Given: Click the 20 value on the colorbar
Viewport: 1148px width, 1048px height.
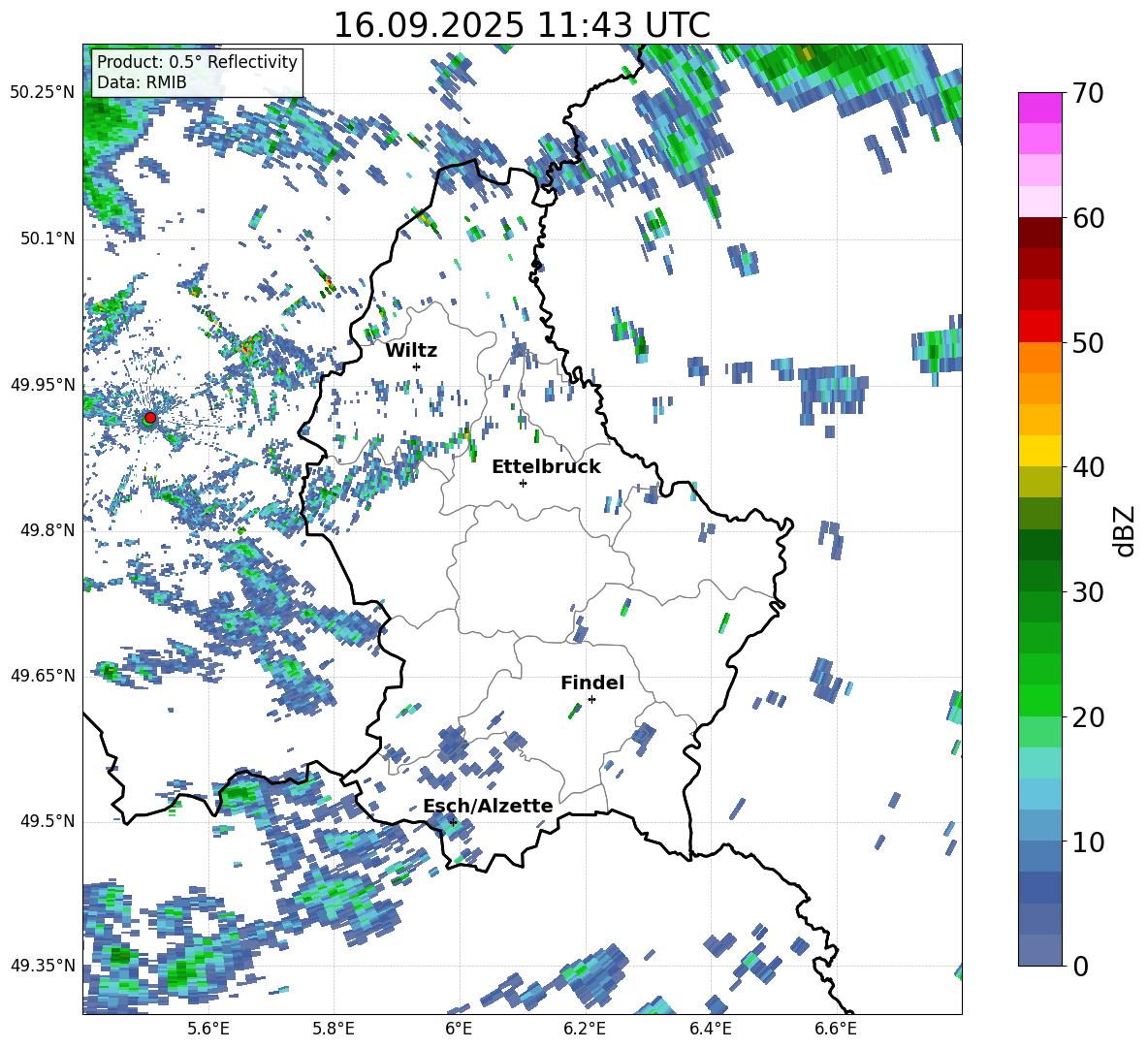Looking at the screenshot, I should click(x=1088, y=717).
